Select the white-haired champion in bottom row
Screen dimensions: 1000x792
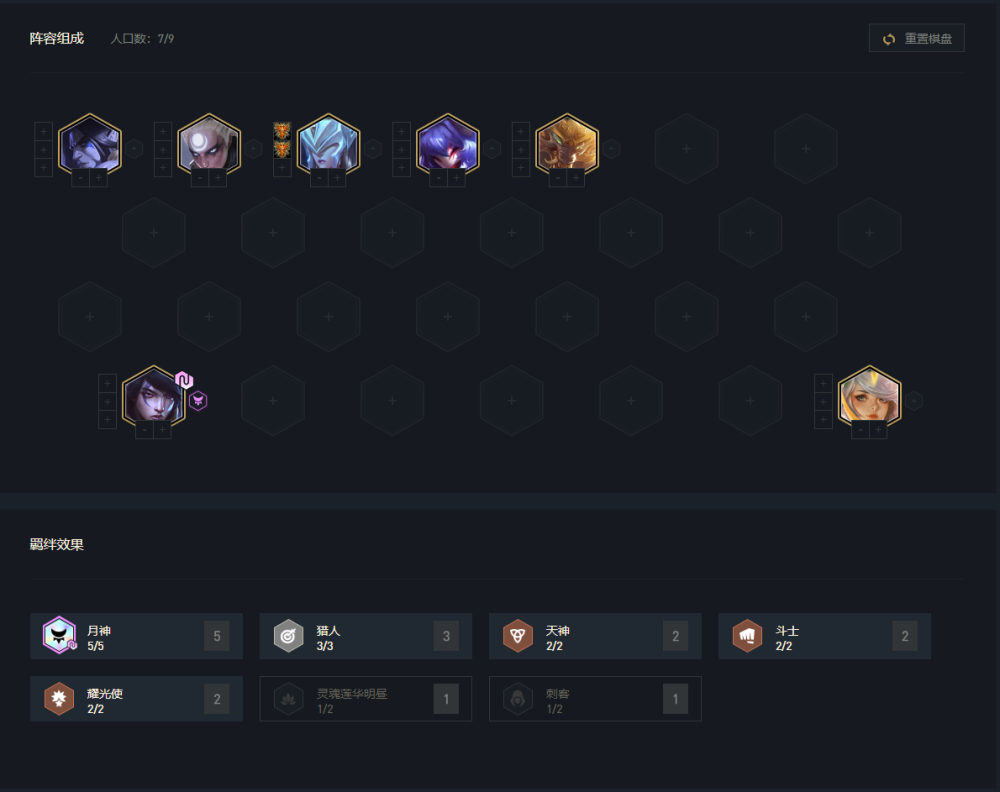(869, 397)
